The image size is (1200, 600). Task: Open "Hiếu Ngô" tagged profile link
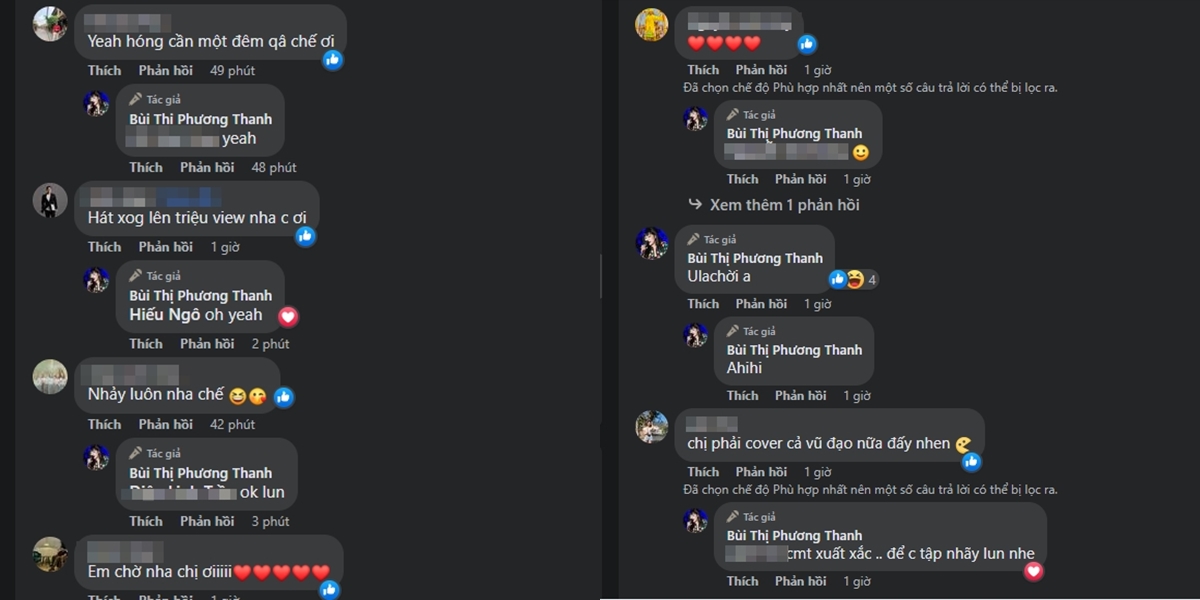pyautogui.click(x=165, y=315)
